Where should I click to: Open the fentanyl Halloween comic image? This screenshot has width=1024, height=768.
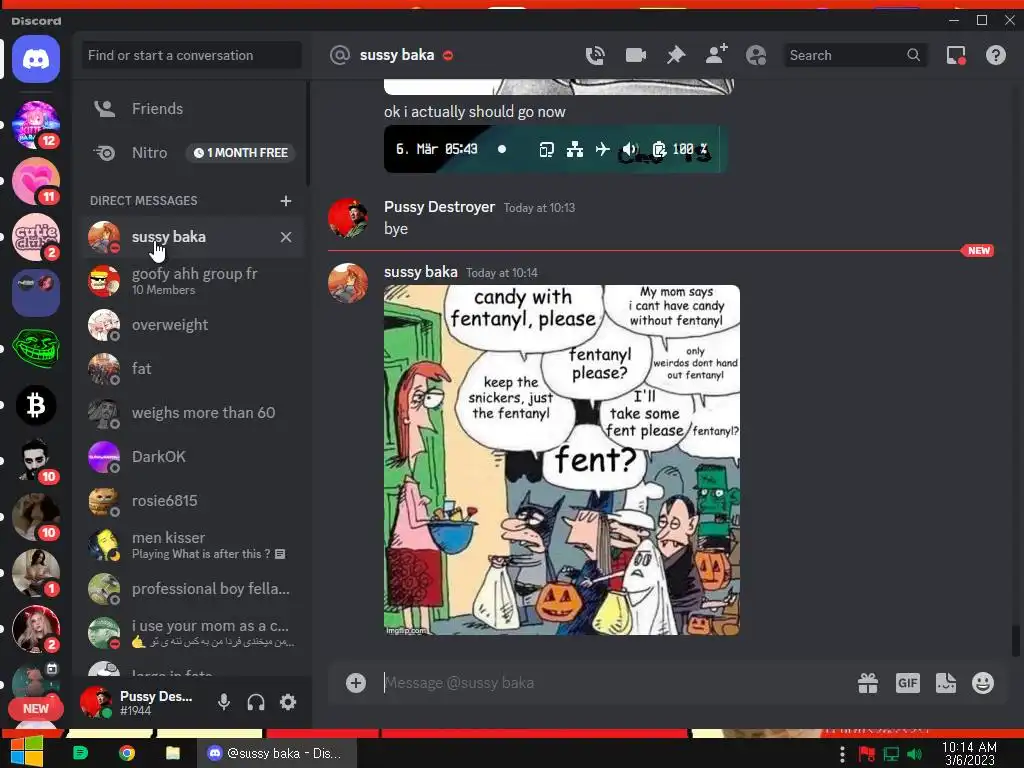pyautogui.click(x=562, y=460)
